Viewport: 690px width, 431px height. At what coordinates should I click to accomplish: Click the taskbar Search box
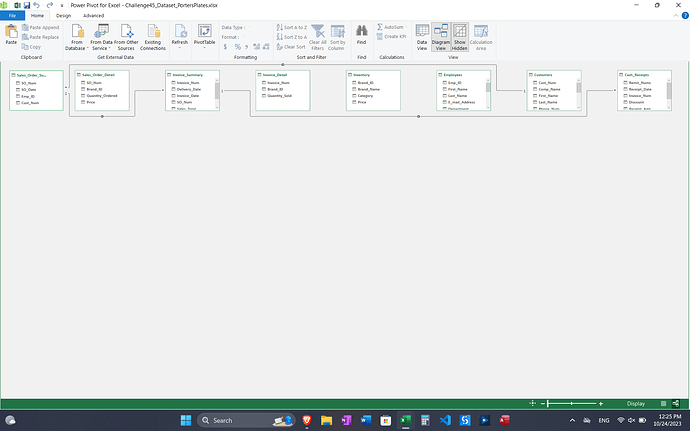[x=246, y=420]
